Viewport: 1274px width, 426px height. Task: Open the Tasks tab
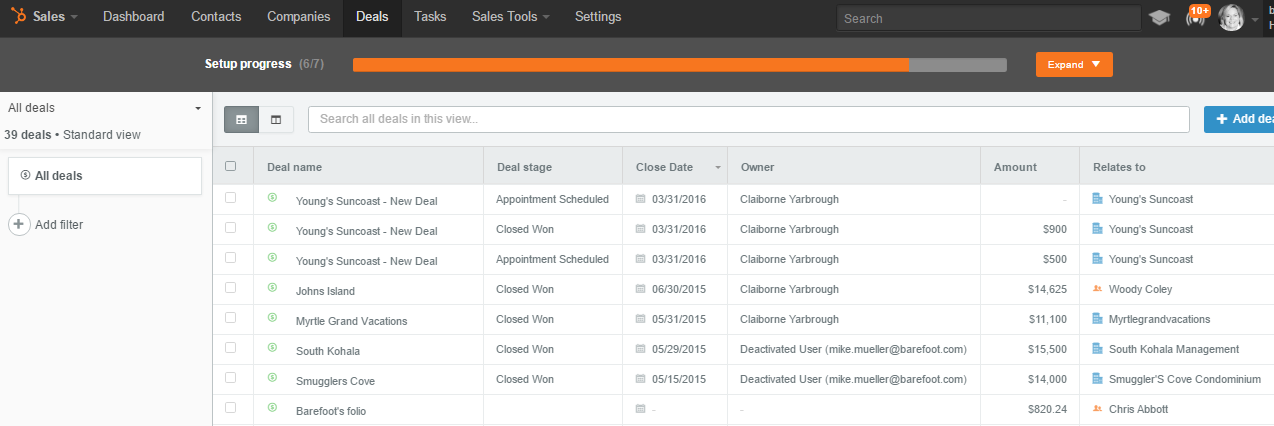pos(430,17)
